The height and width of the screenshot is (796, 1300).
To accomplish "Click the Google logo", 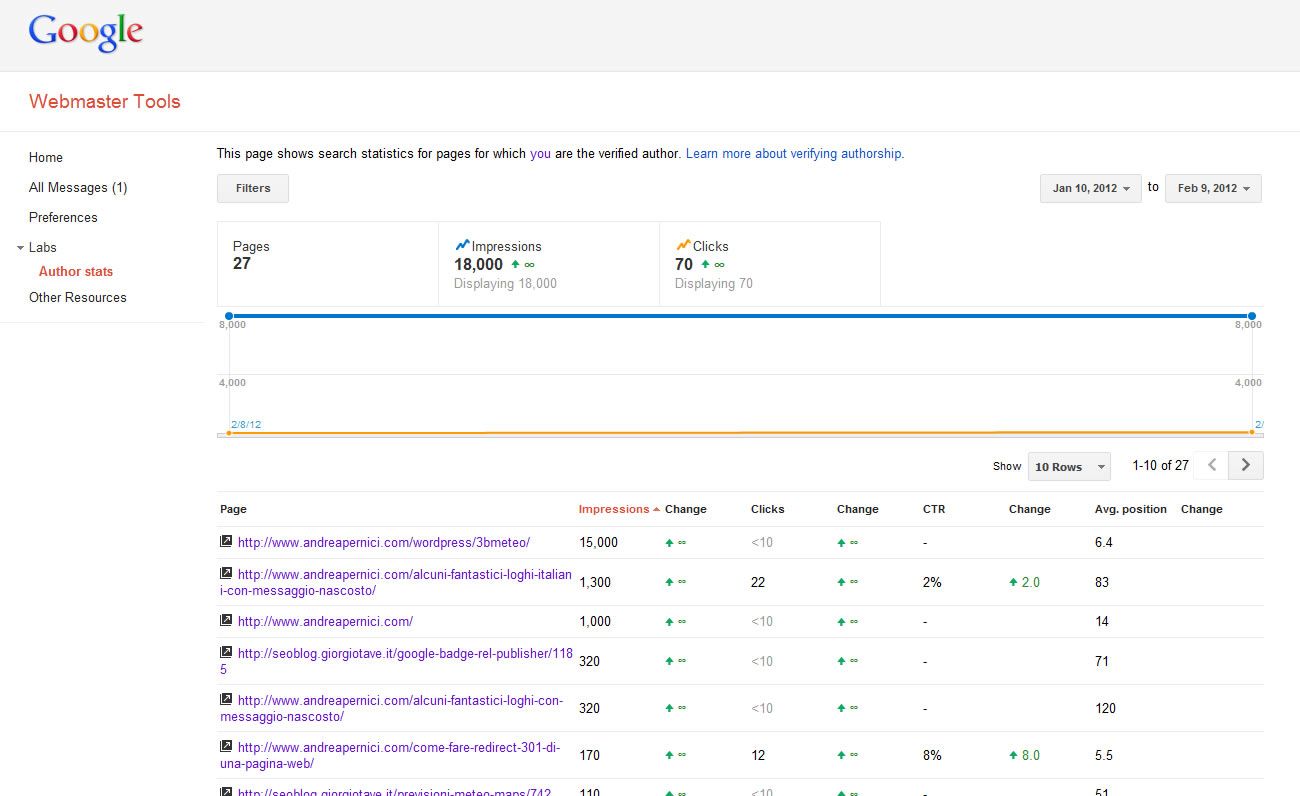I will [x=86, y=33].
